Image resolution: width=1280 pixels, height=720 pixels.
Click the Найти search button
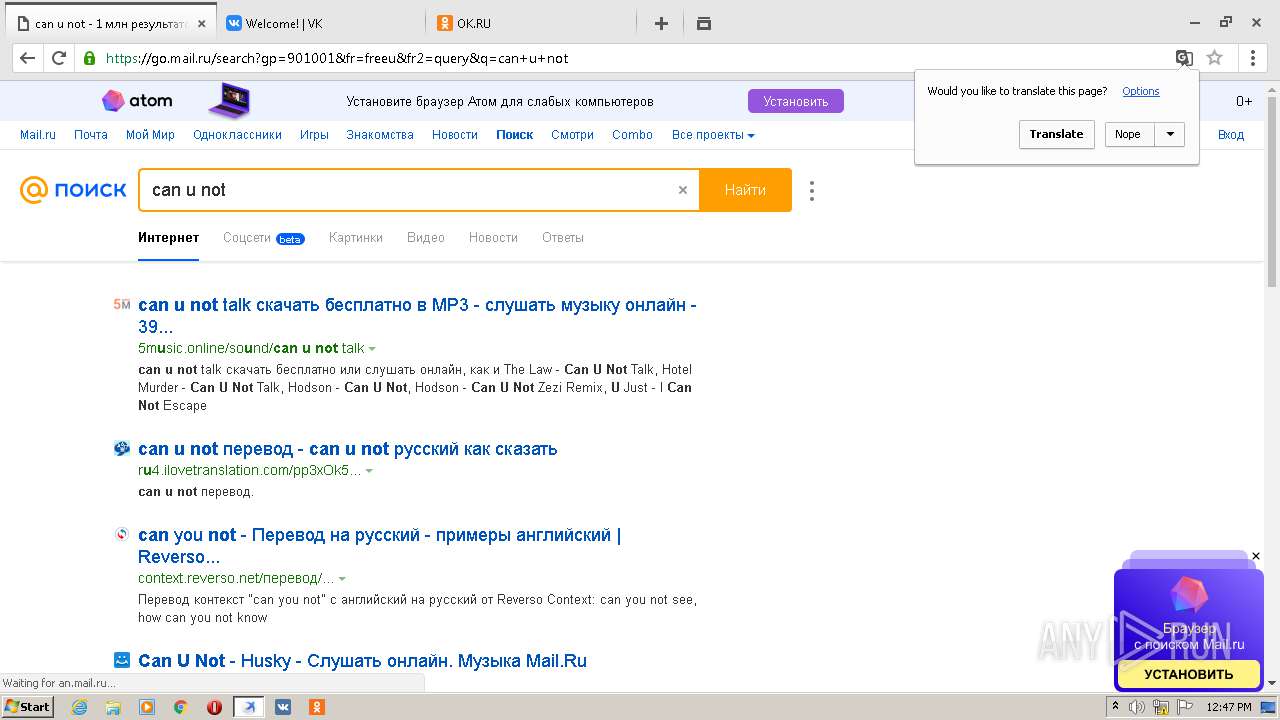745,190
